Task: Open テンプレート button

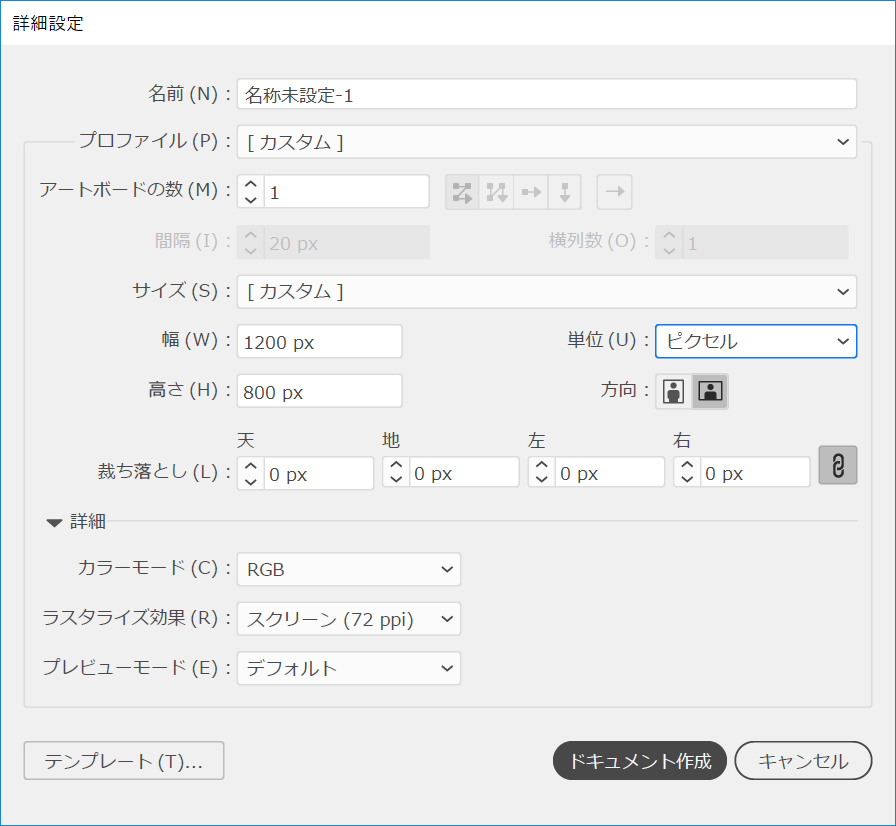Action: click(x=124, y=761)
